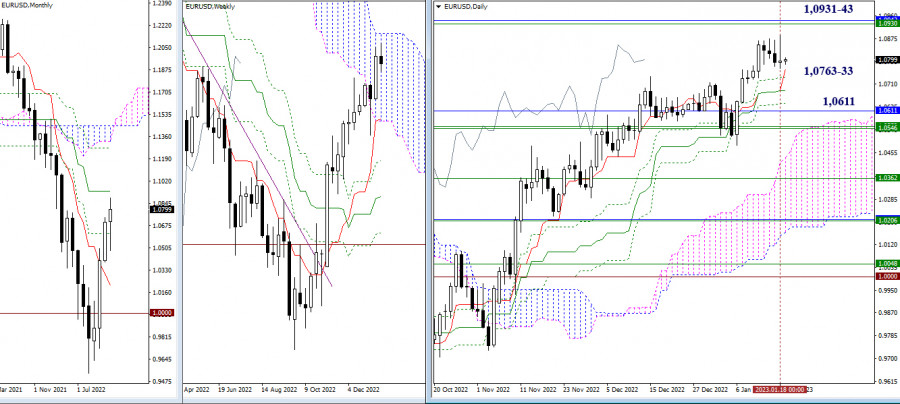The height and width of the screenshot is (404, 900).
Task: Click the red 1.0000 tag on Monthly chart
Action: coord(163,314)
